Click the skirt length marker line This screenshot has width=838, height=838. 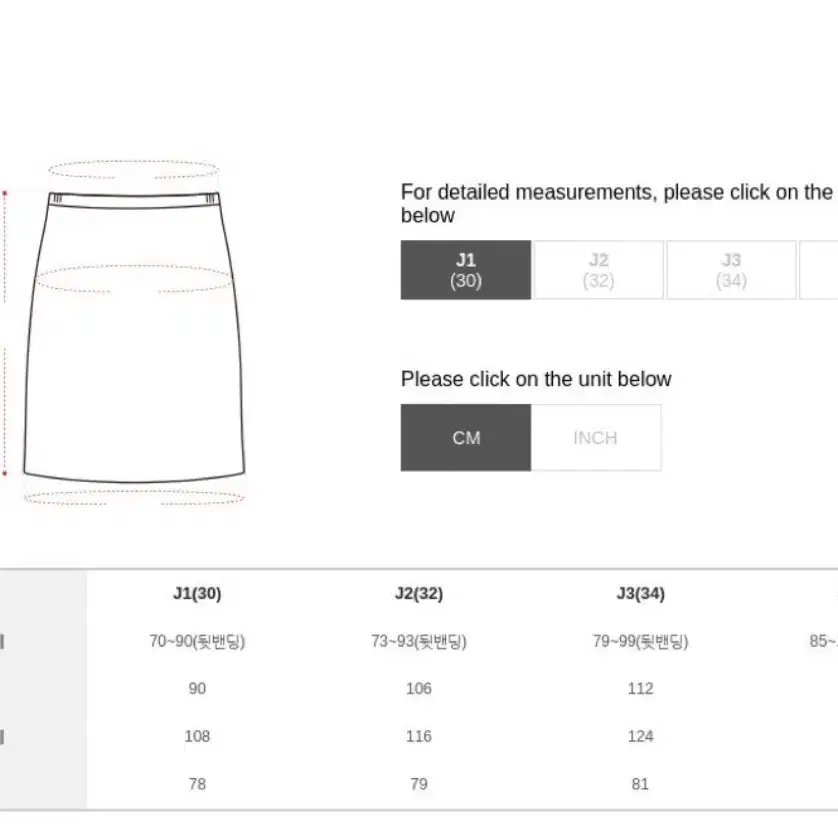[x=5, y=333]
